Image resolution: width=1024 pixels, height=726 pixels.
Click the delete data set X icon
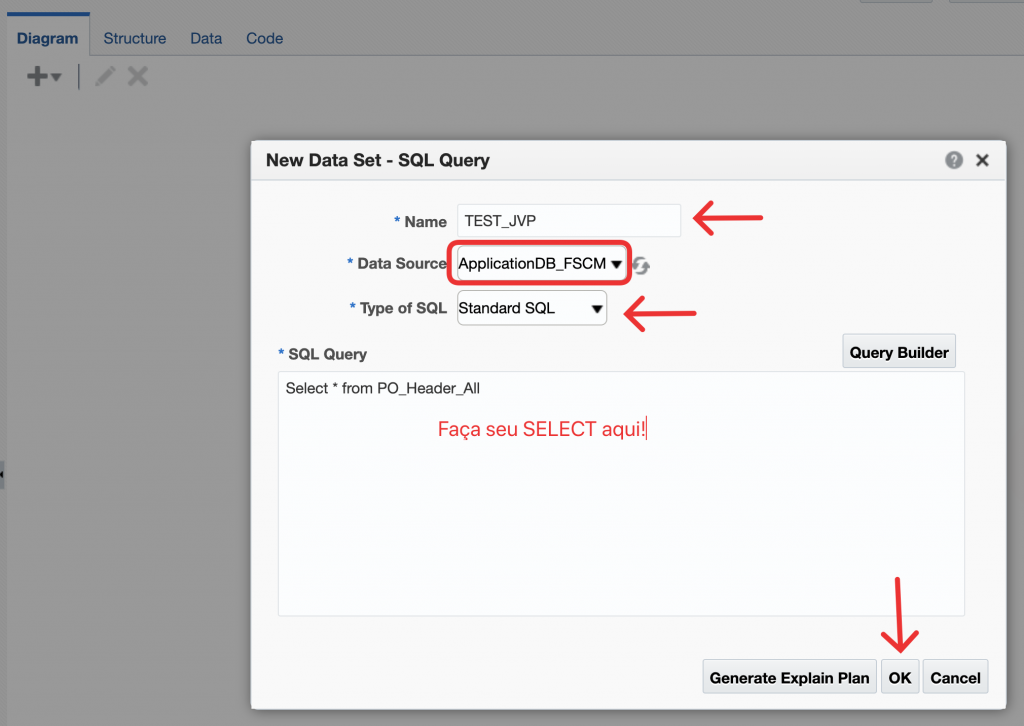click(138, 77)
